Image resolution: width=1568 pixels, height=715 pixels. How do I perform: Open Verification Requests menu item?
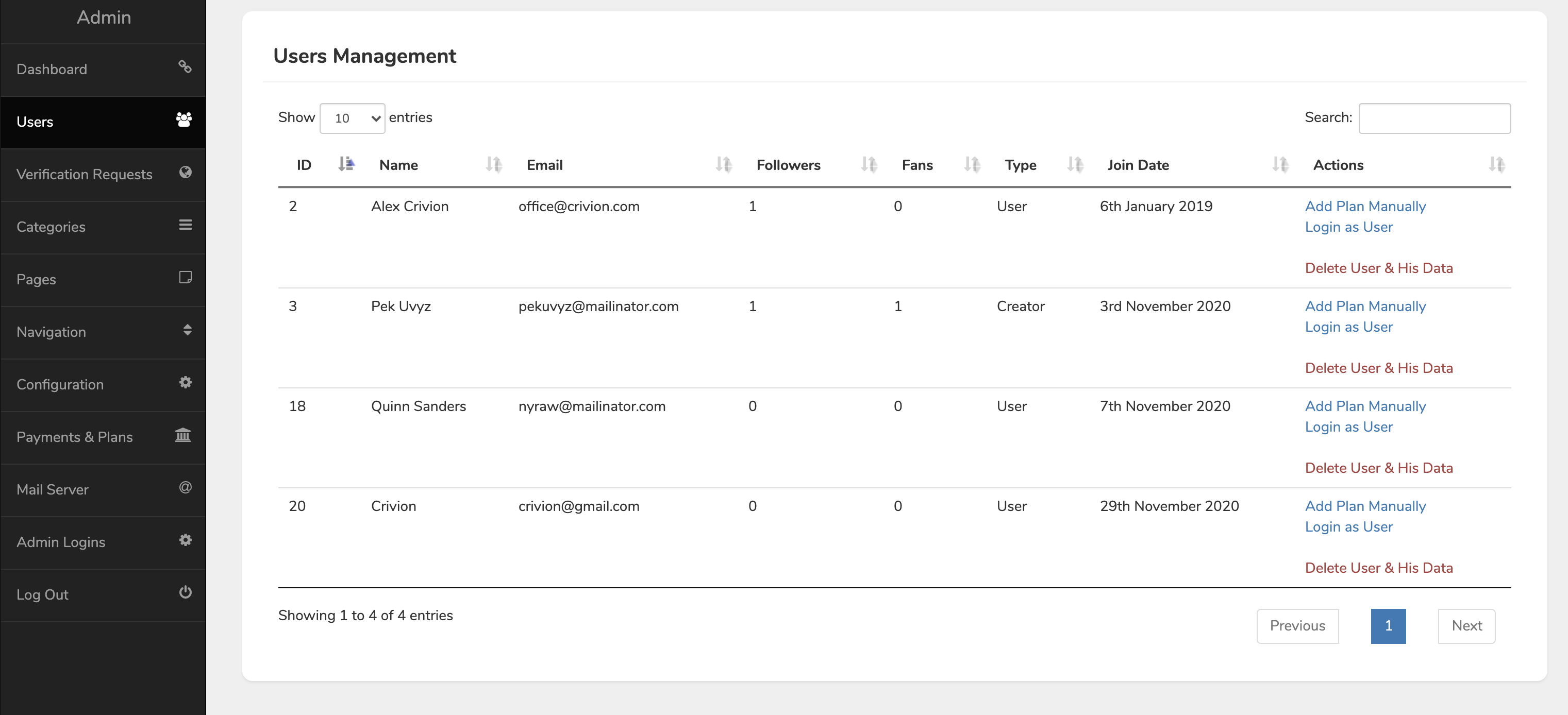pos(103,175)
